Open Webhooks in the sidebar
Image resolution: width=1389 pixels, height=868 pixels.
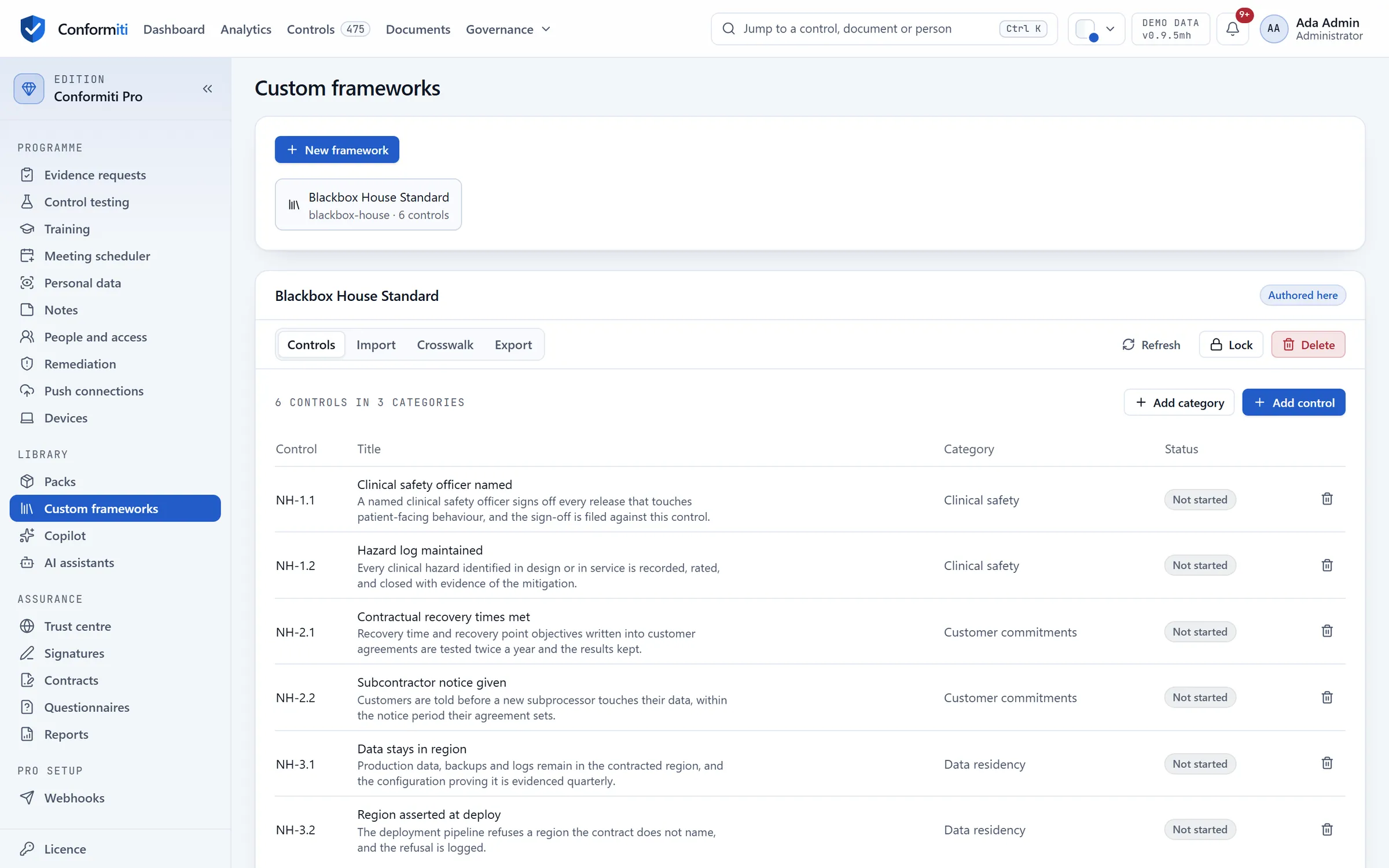click(115, 798)
